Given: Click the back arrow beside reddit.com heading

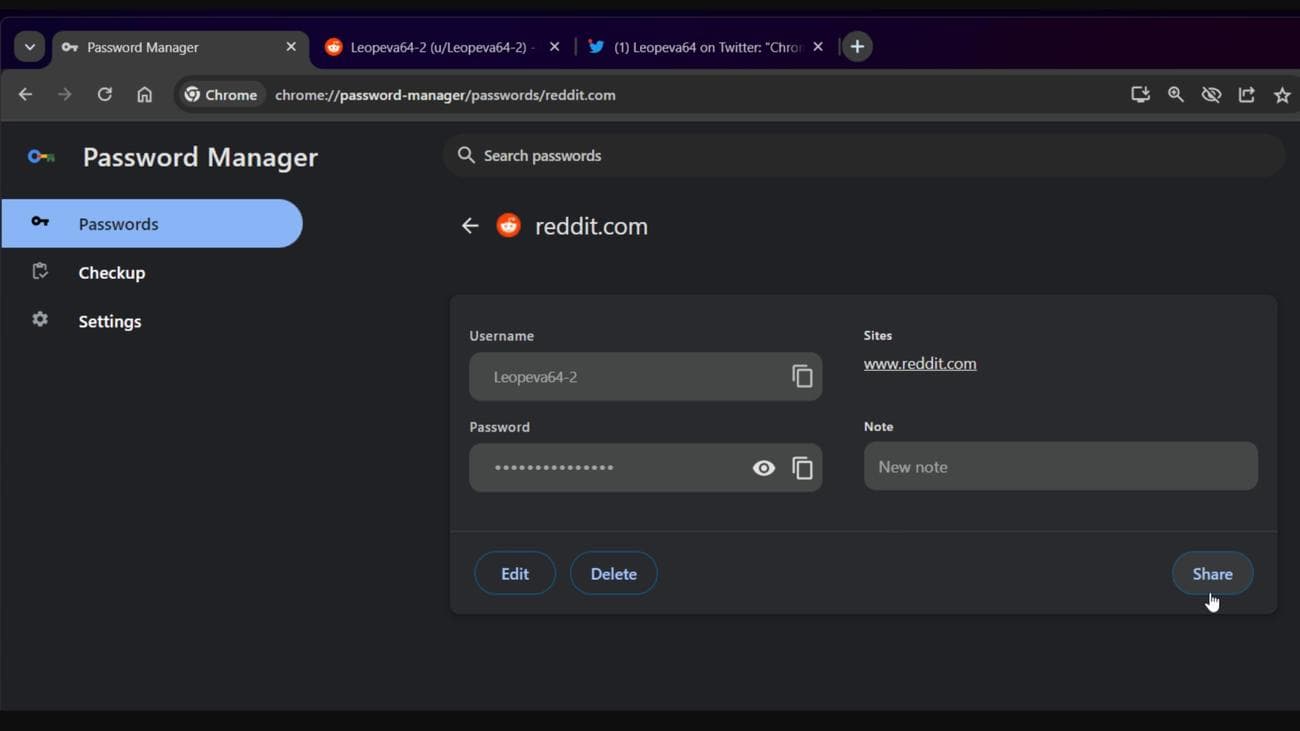Looking at the screenshot, I should click(x=470, y=225).
